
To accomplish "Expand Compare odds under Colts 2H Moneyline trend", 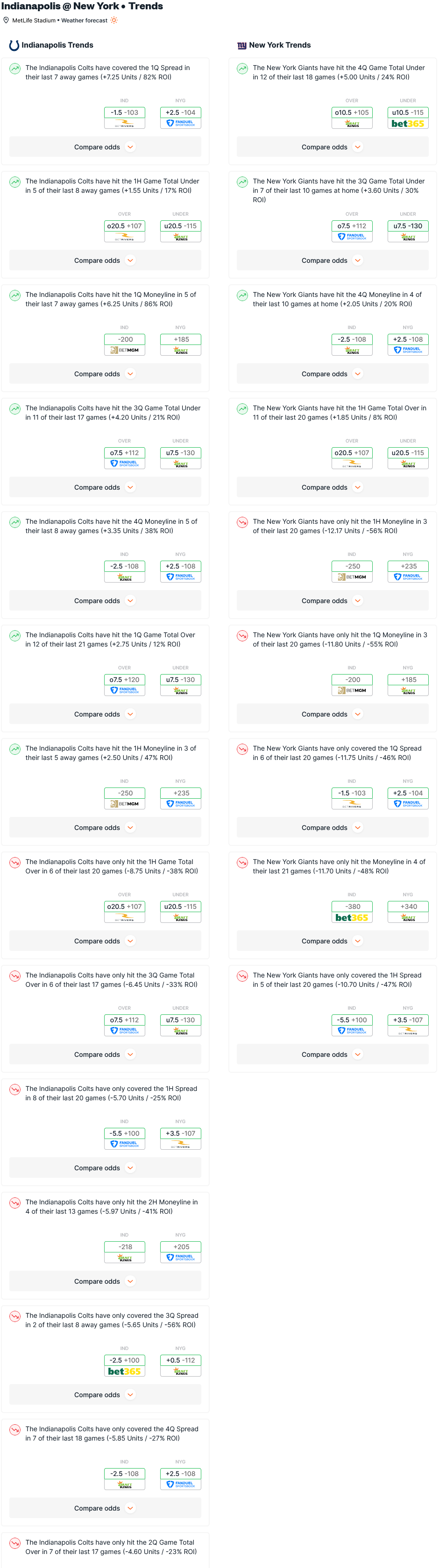I will point(105,1281).
